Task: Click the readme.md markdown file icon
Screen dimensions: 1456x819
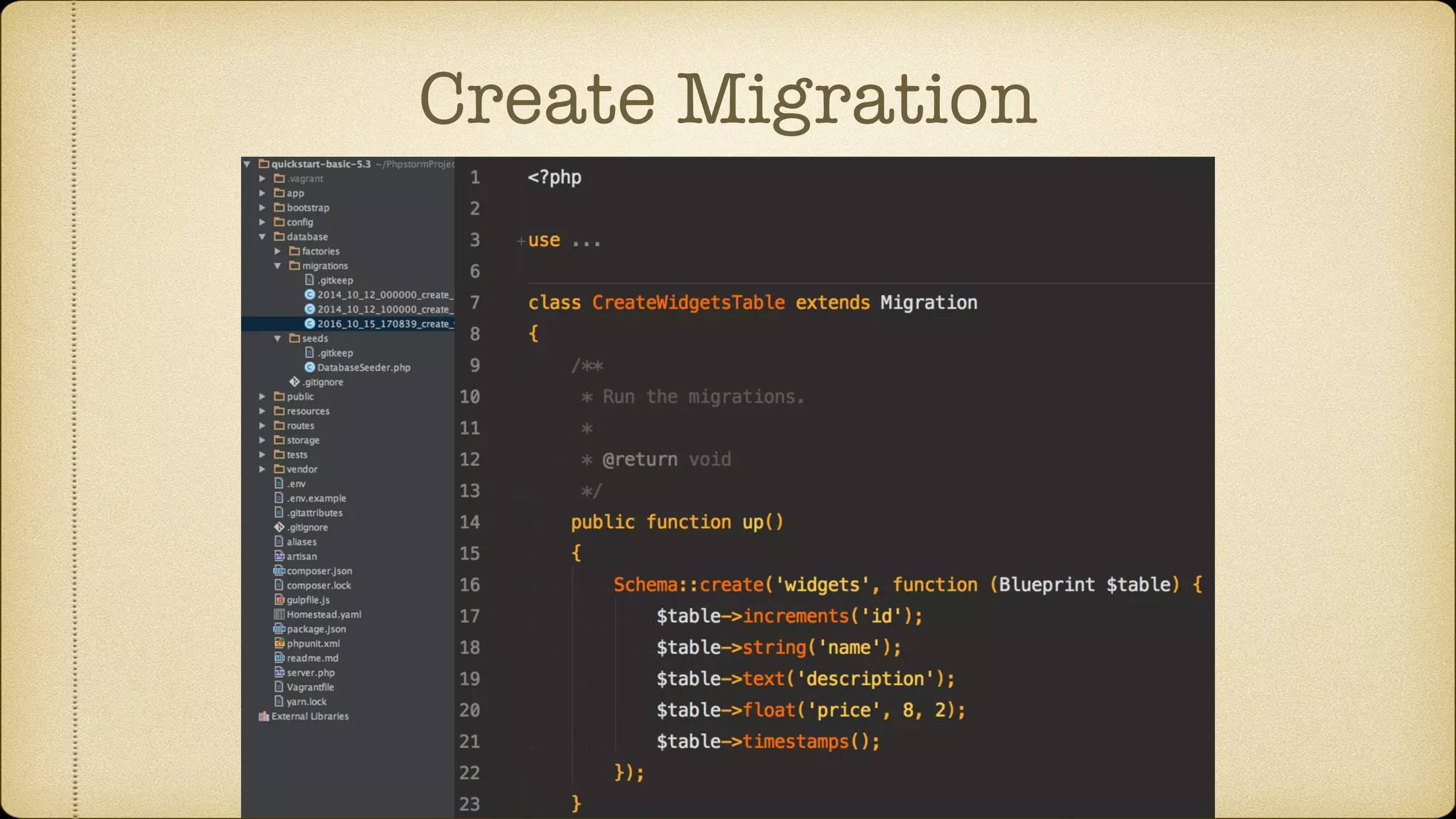Action: click(x=279, y=658)
